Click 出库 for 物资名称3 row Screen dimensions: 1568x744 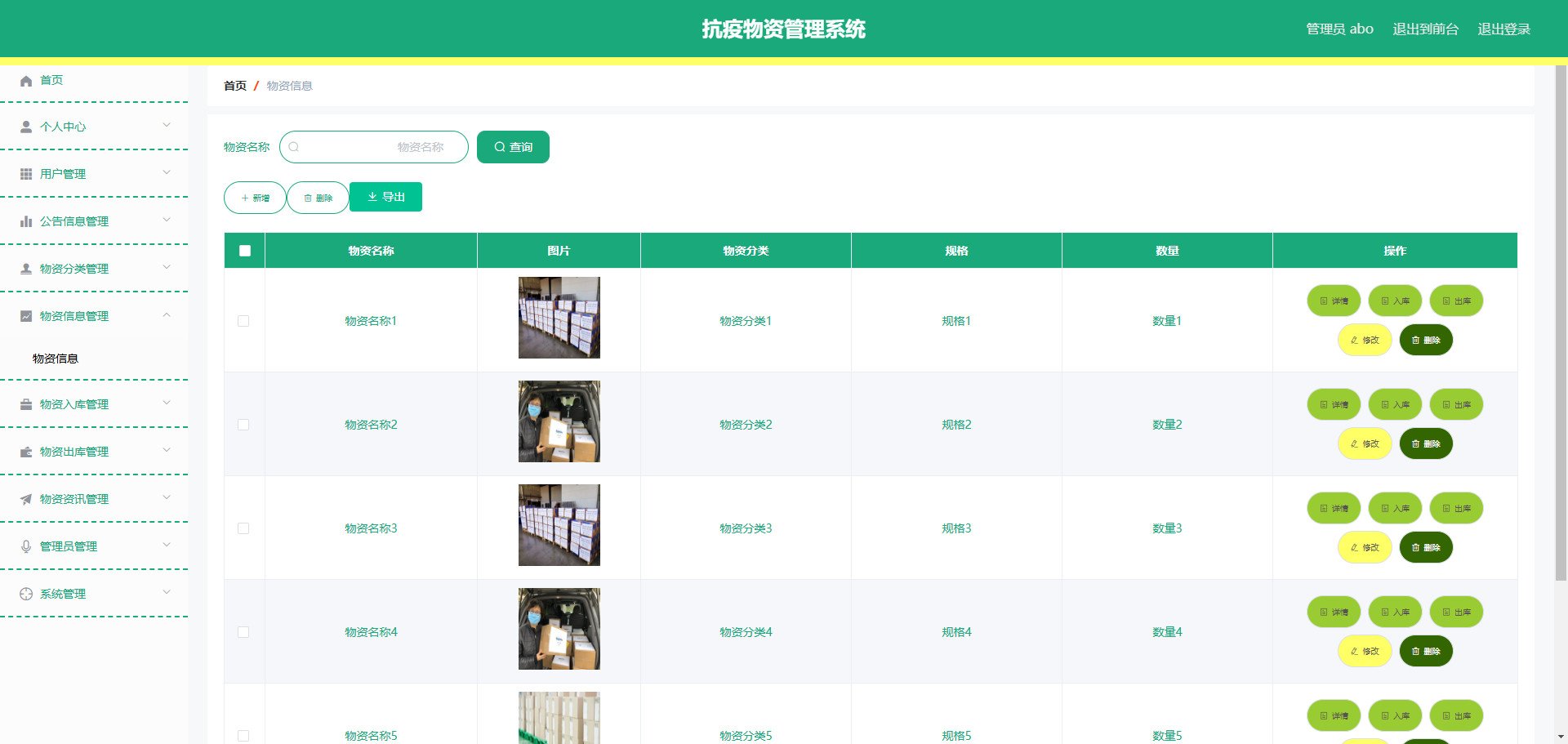point(1456,508)
